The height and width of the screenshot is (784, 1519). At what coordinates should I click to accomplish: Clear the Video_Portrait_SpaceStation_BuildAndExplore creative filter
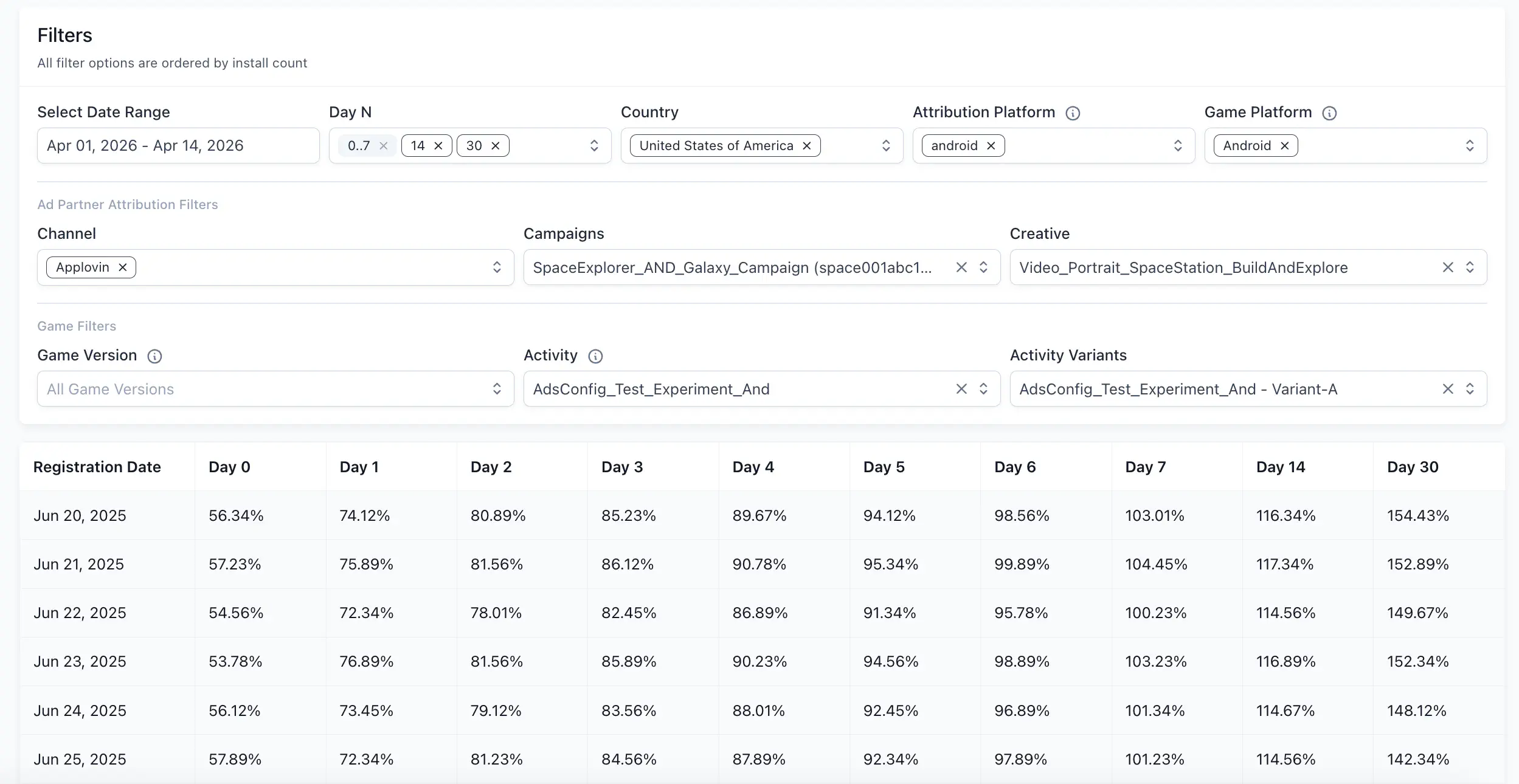(1448, 267)
